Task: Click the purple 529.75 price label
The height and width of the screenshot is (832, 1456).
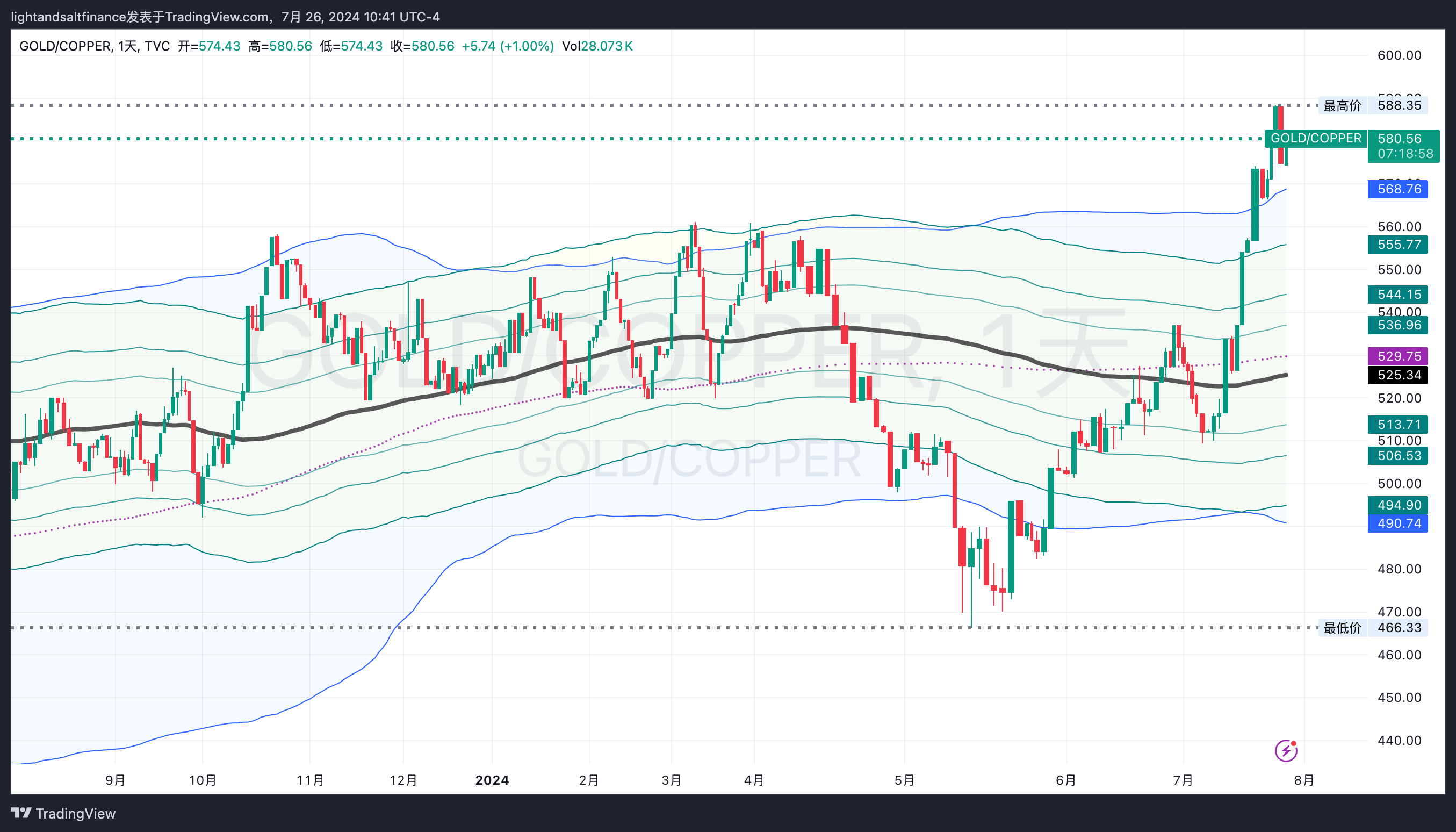Action: pyautogui.click(x=1398, y=356)
